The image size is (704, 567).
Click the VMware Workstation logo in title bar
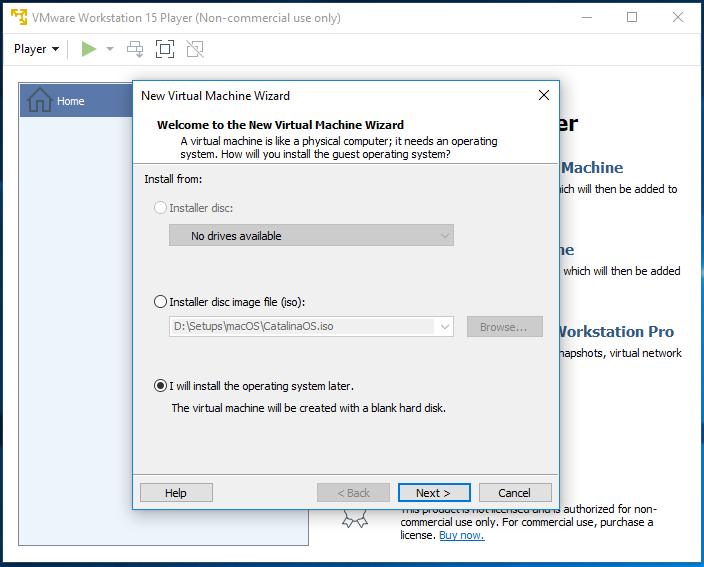point(19,17)
